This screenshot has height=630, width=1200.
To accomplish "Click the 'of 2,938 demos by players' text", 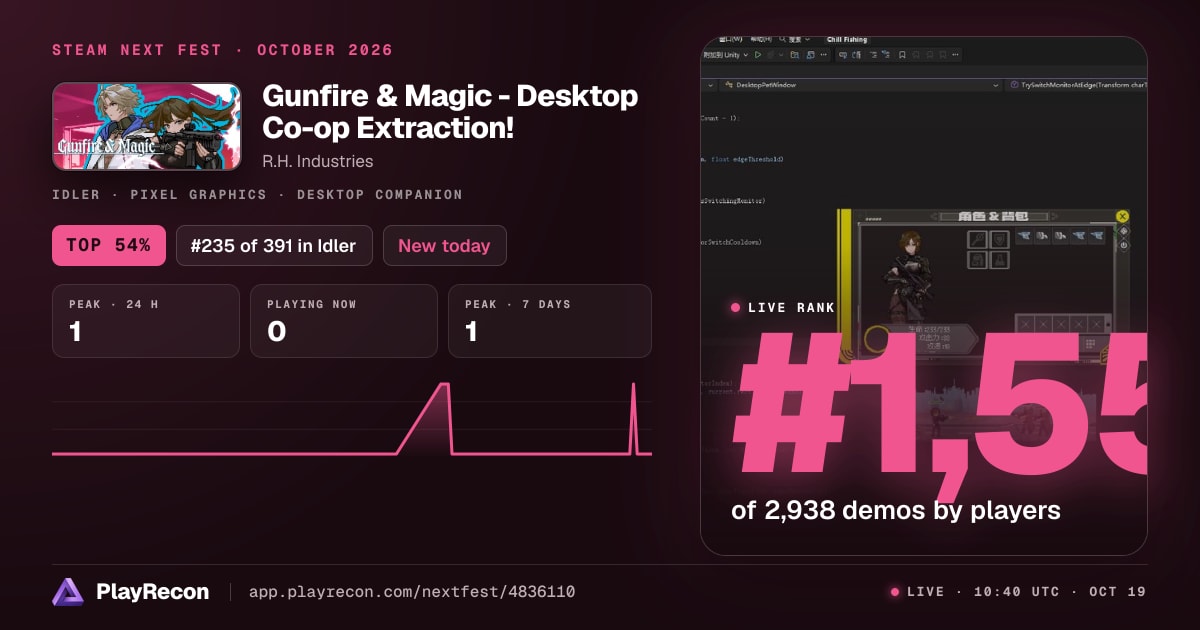I will (896, 510).
